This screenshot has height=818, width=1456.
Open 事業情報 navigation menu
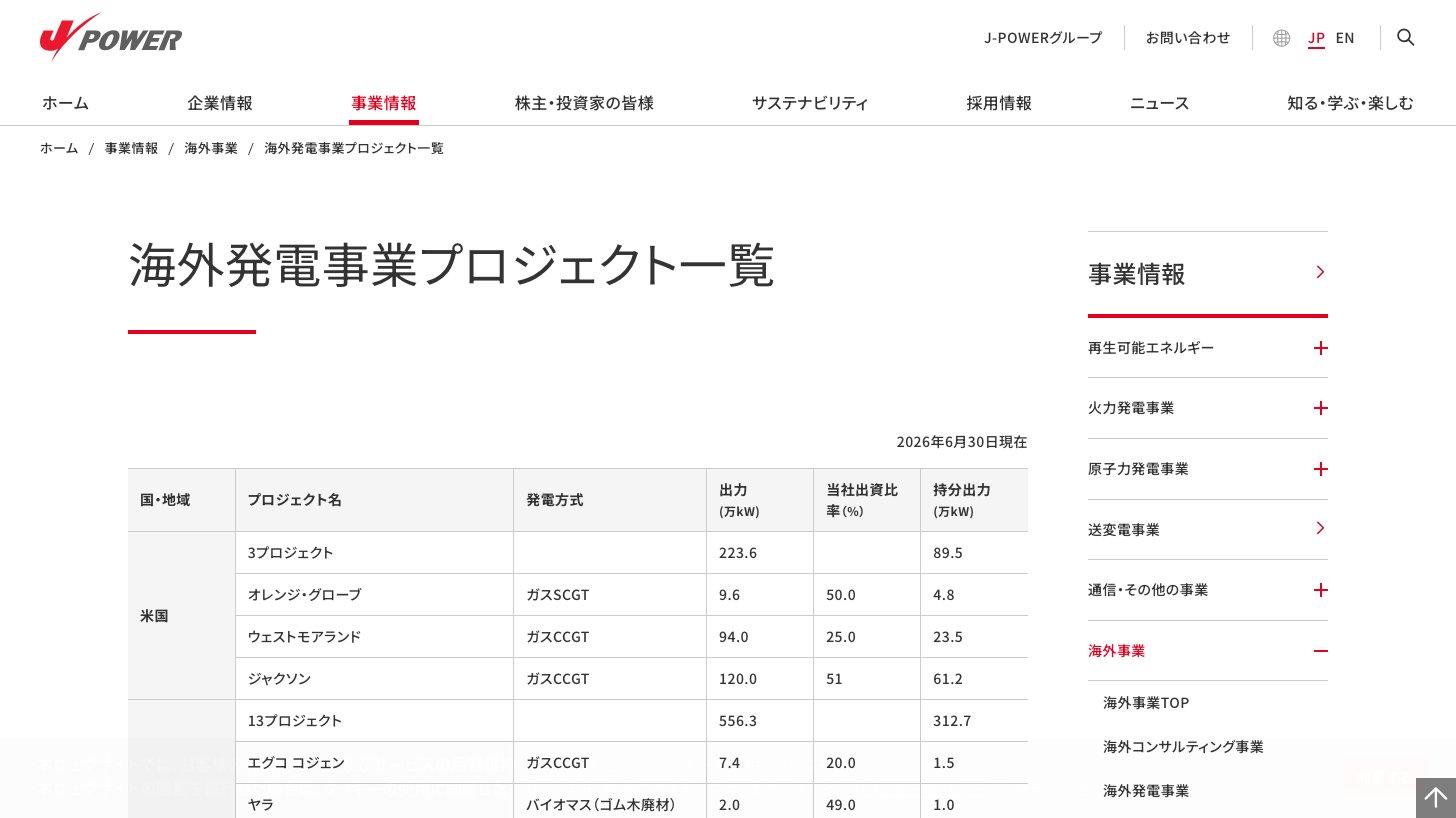pyautogui.click(x=384, y=103)
